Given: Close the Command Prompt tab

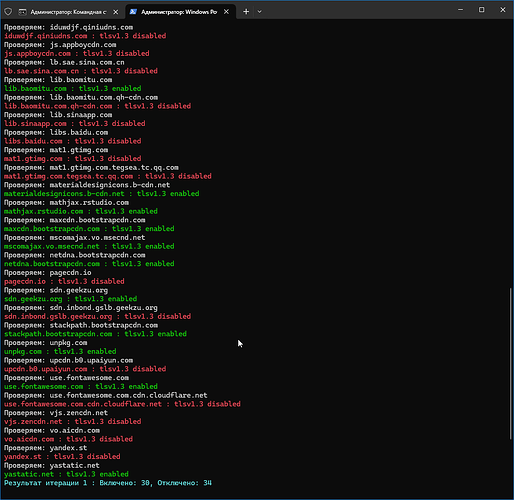Looking at the screenshot, I should [116, 12].
